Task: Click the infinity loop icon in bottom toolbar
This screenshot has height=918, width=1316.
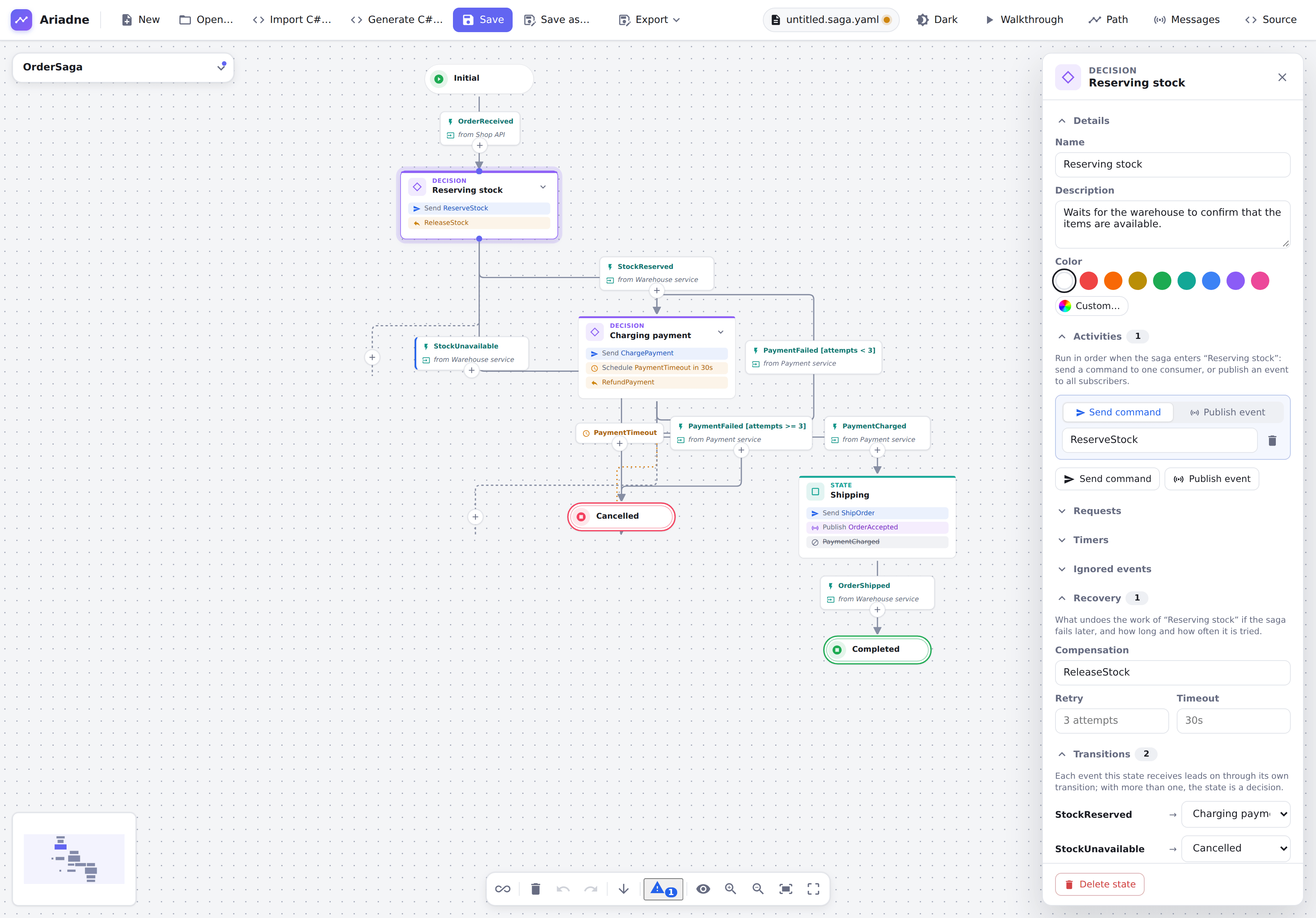Action: click(503, 889)
